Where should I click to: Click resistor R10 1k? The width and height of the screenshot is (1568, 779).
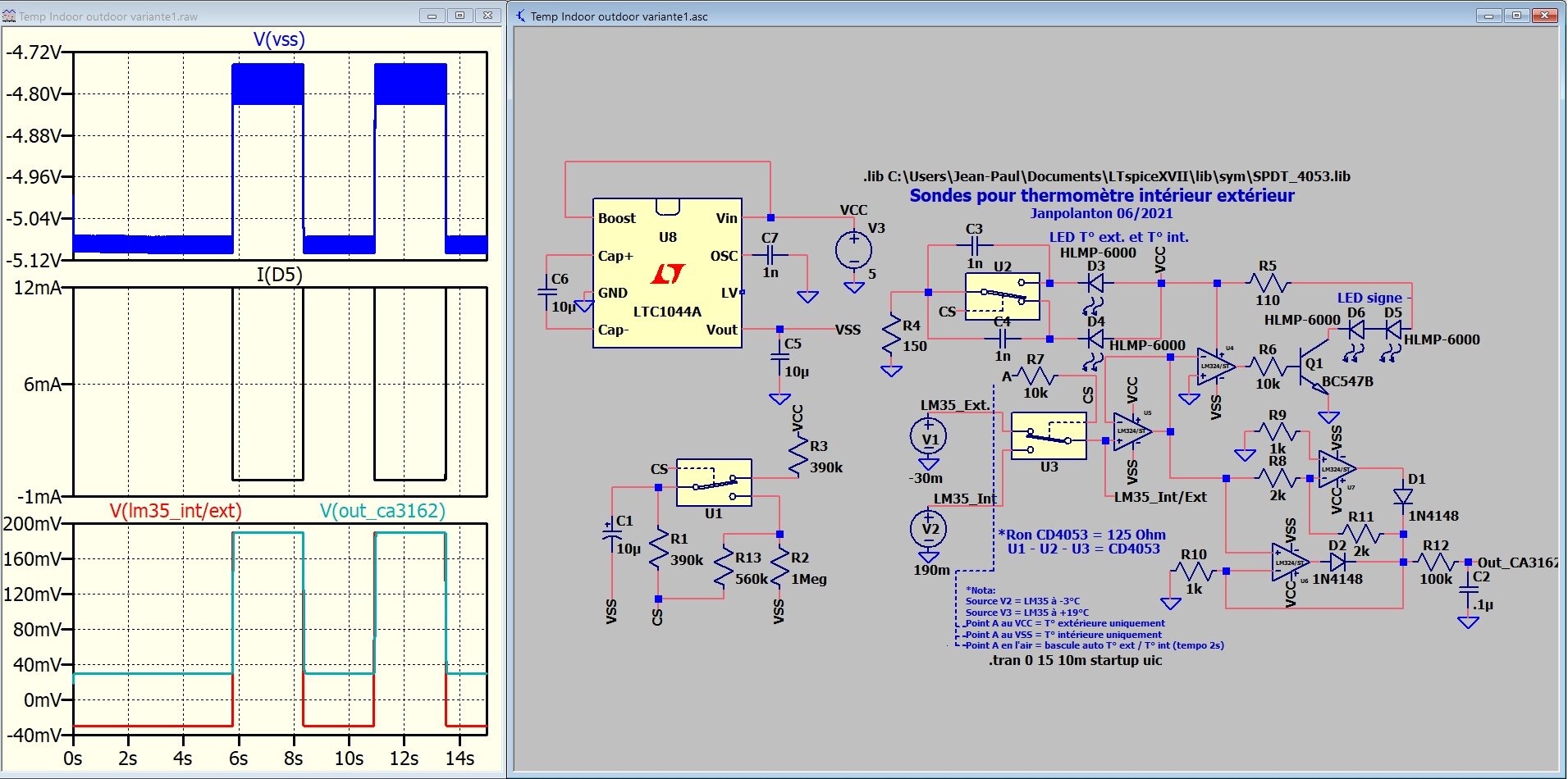pyautogui.click(x=1194, y=572)
